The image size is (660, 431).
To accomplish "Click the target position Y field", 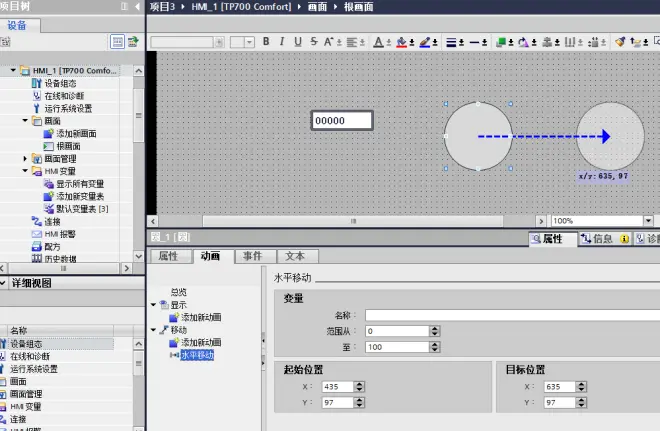I will click(x=559, y=402).
